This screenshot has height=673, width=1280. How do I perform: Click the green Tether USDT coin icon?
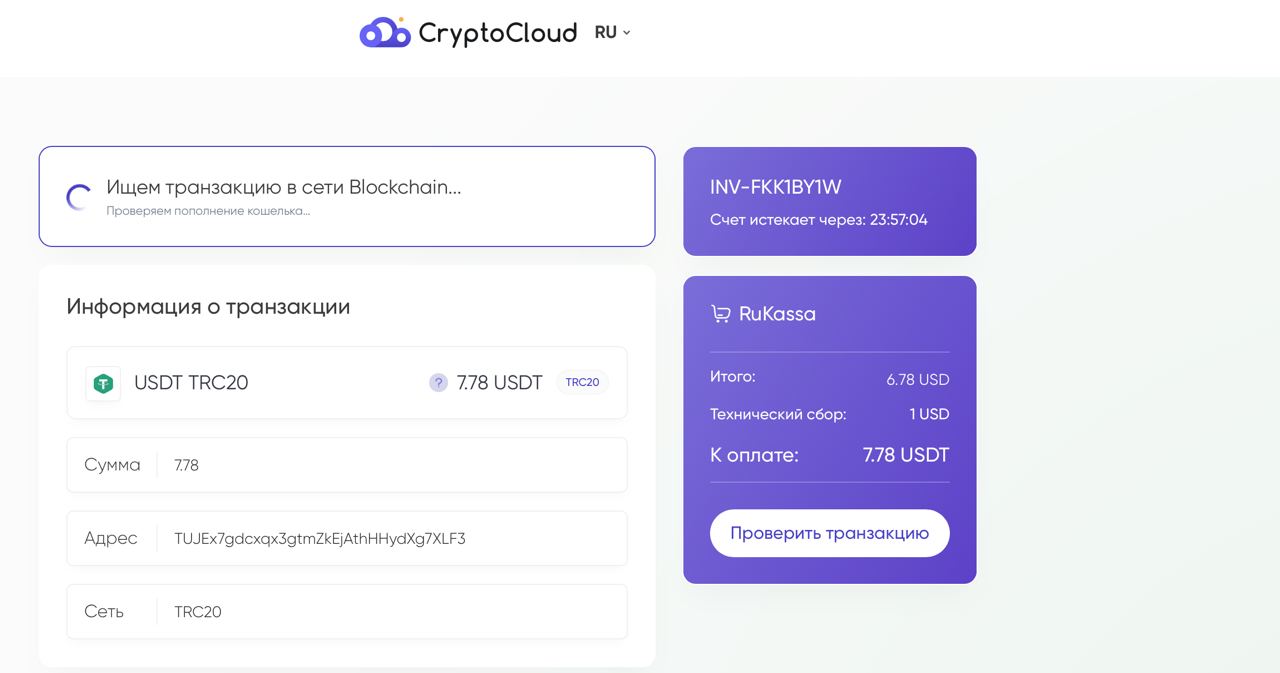103,383
